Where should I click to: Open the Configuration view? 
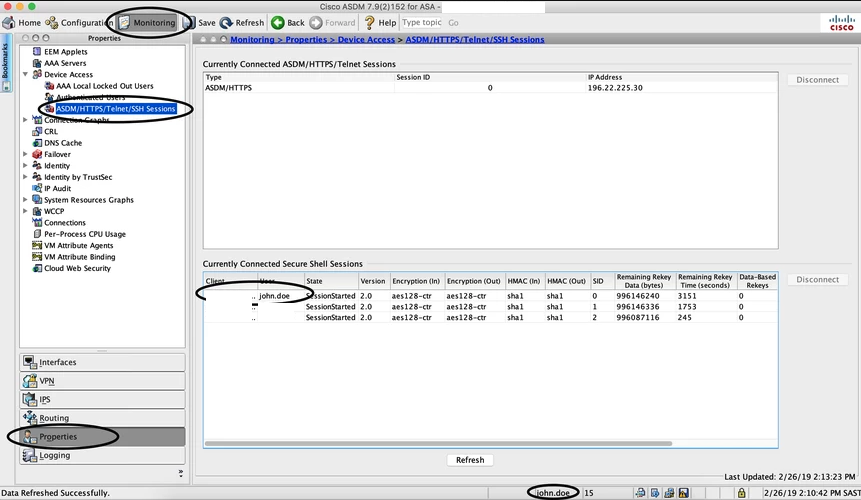tap(79, 23)
